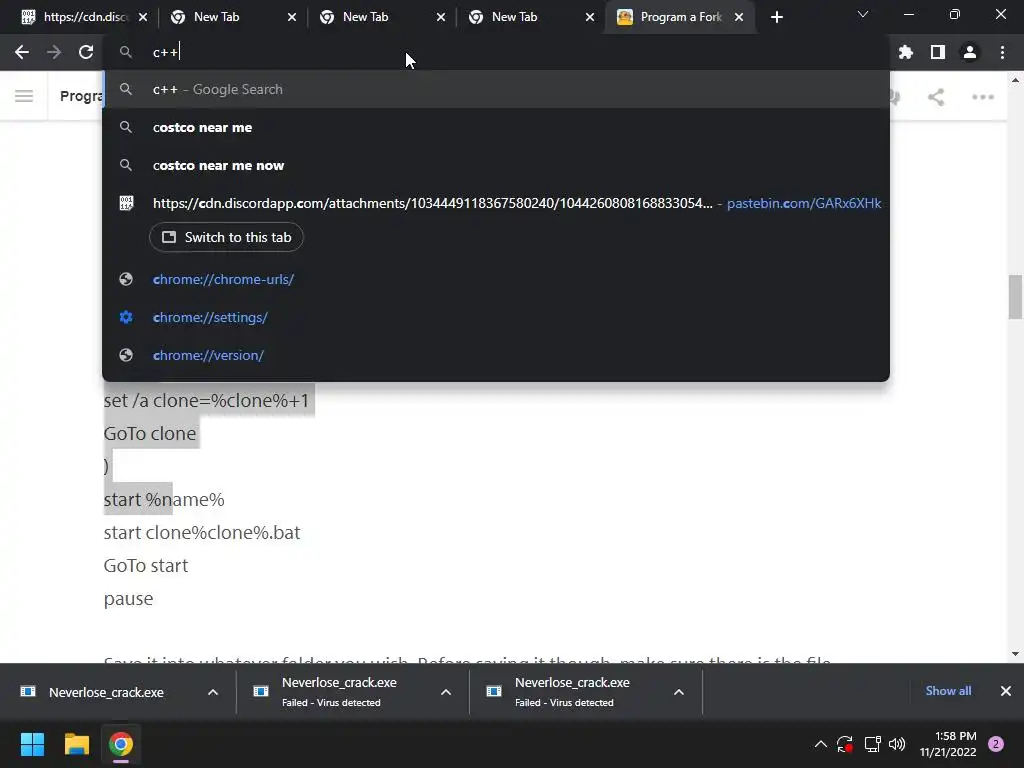This screenshot has width=1024, height=768.
Task: Reload the current page
Action: pos(86,52)
